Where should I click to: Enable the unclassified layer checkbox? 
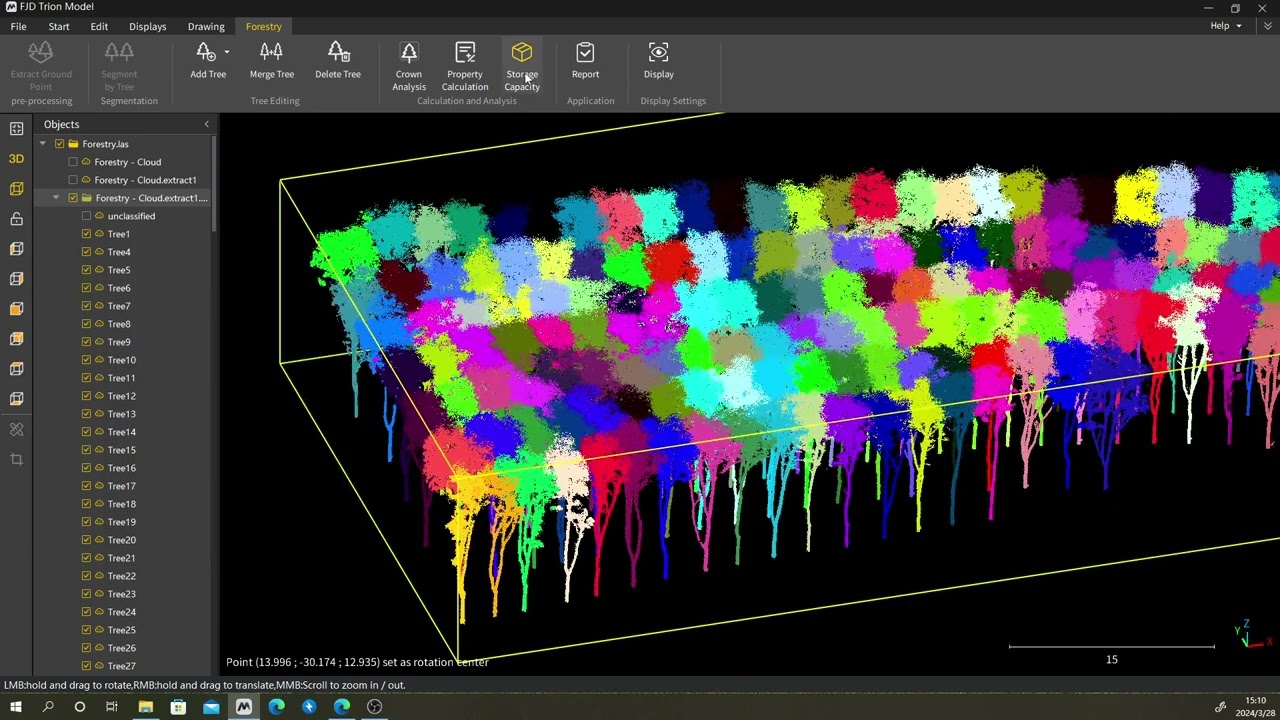86,216
